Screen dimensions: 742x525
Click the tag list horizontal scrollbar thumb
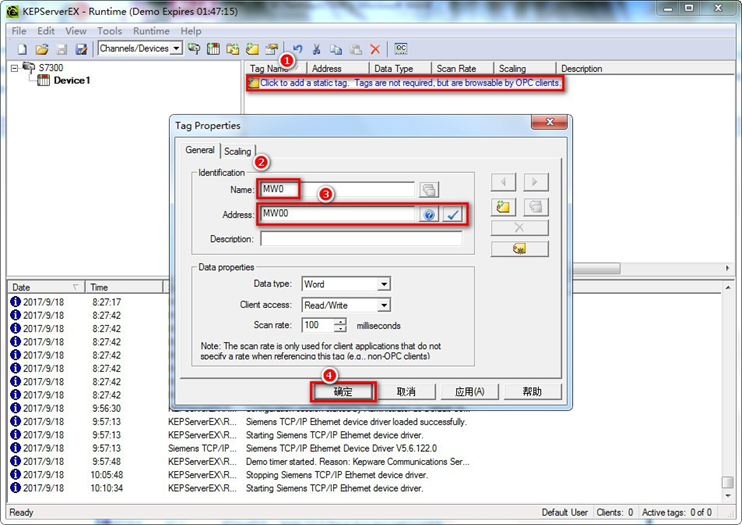(596, 268)
